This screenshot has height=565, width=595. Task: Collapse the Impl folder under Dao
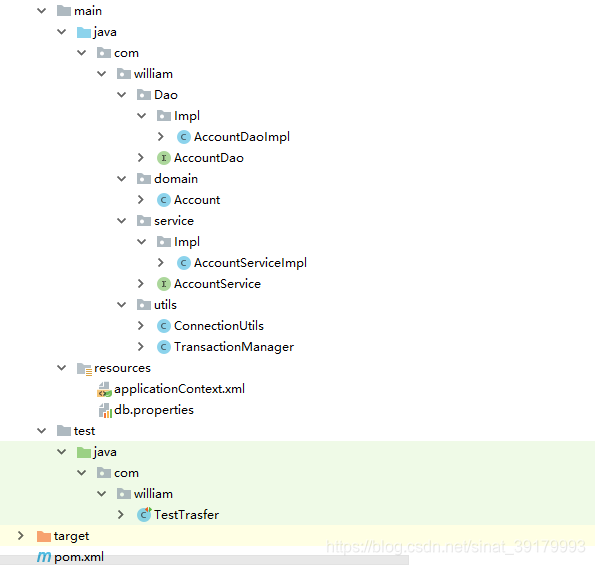141,116
